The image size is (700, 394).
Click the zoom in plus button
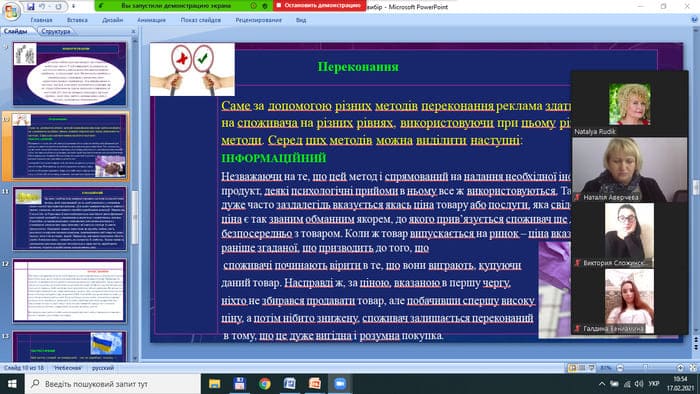pos(680,368)
